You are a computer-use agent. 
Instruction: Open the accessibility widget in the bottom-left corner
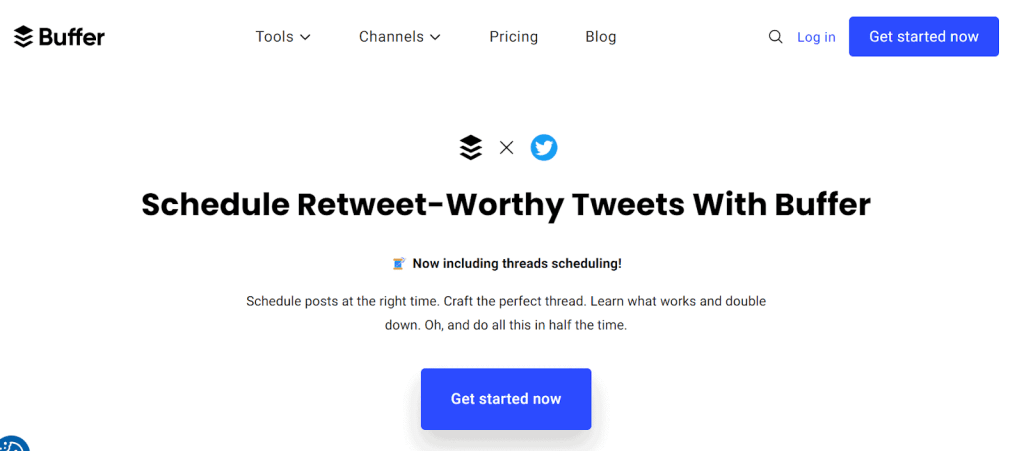[x=12, y=443]
